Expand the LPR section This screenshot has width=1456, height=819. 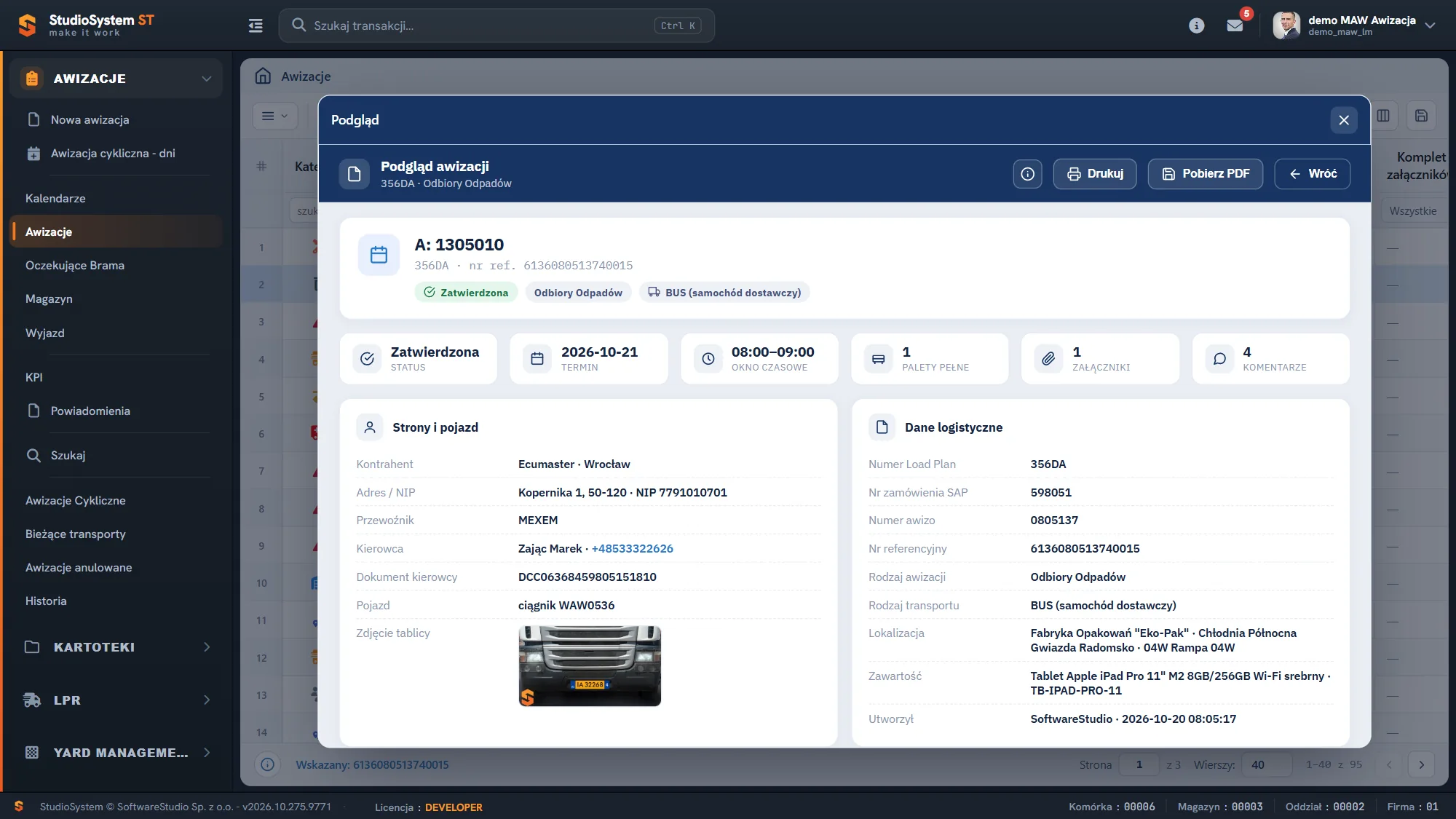(116, 700)
